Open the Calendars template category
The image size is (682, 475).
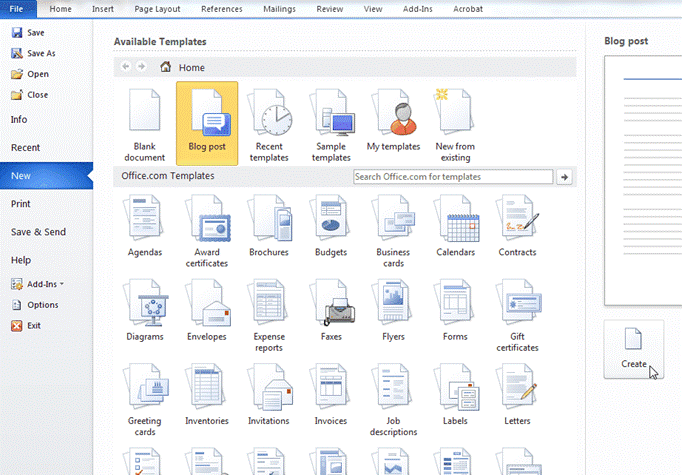(455, 226)
